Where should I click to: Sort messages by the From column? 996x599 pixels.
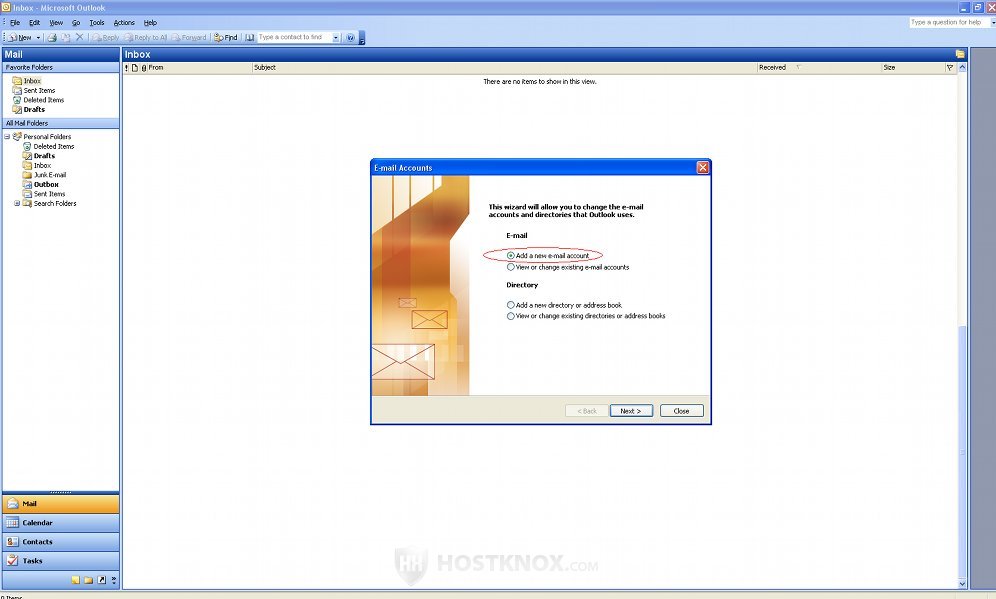pyautogui.click(x=199, y=67)
